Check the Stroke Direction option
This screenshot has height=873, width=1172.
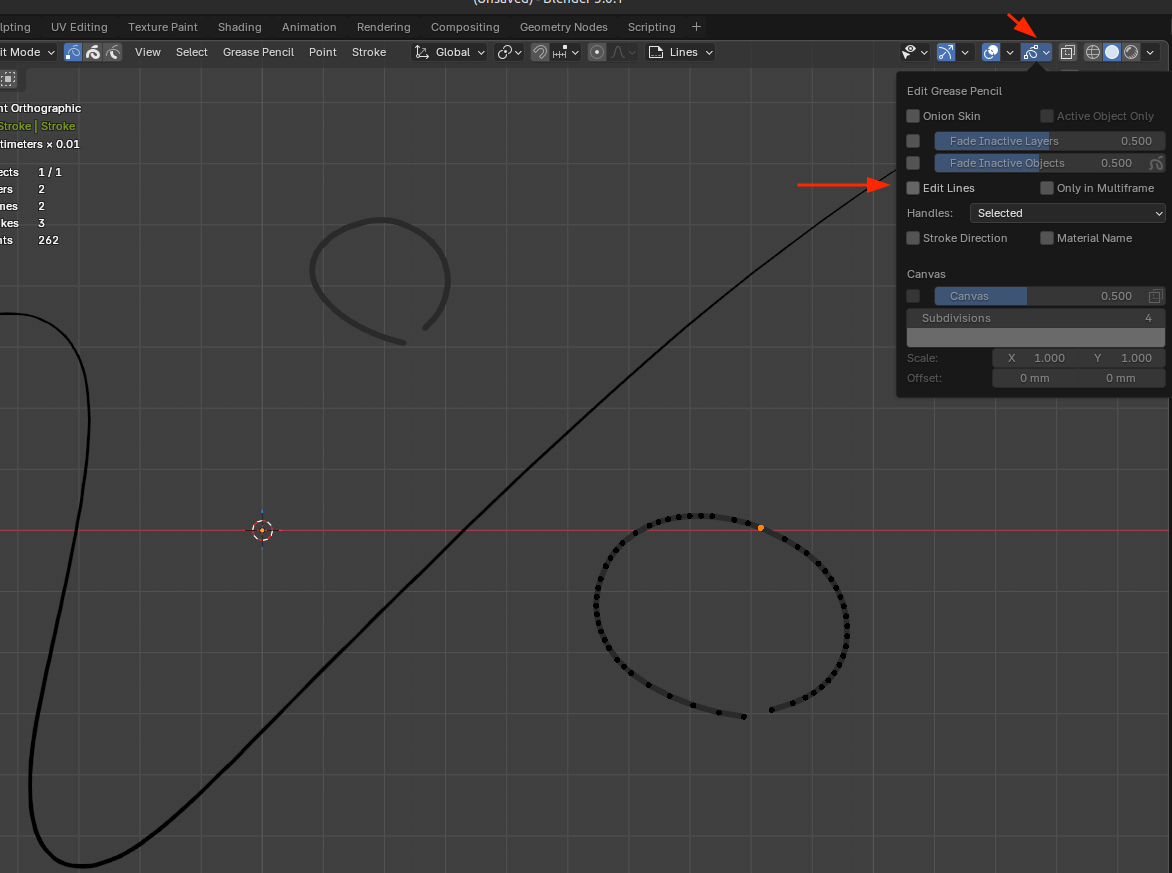coord(913,238)
